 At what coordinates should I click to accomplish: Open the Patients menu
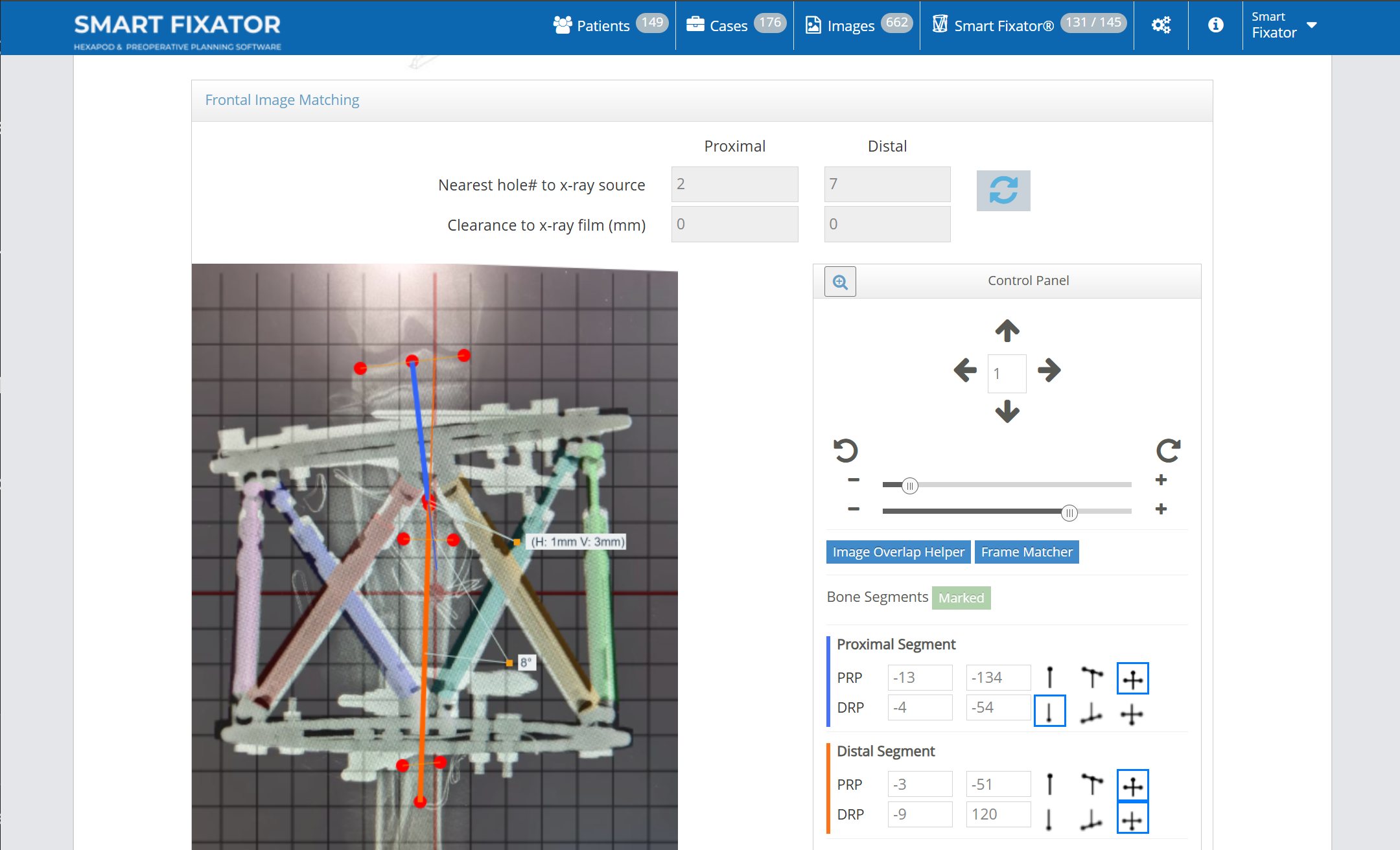click(x=610, y=25)
